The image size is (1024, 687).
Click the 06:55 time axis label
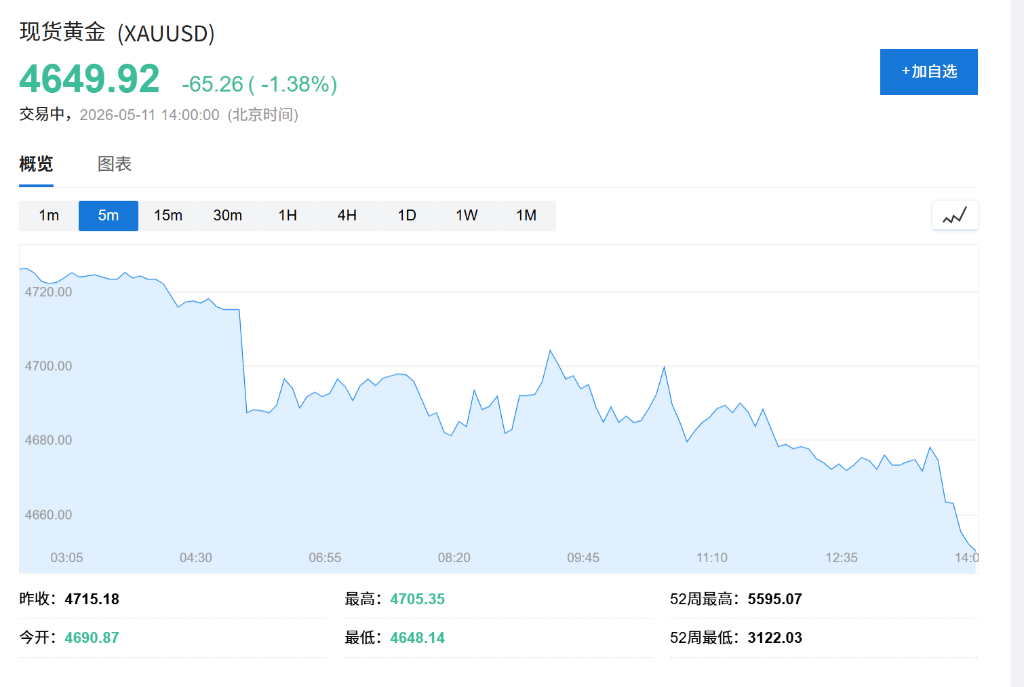coord(325,558)
